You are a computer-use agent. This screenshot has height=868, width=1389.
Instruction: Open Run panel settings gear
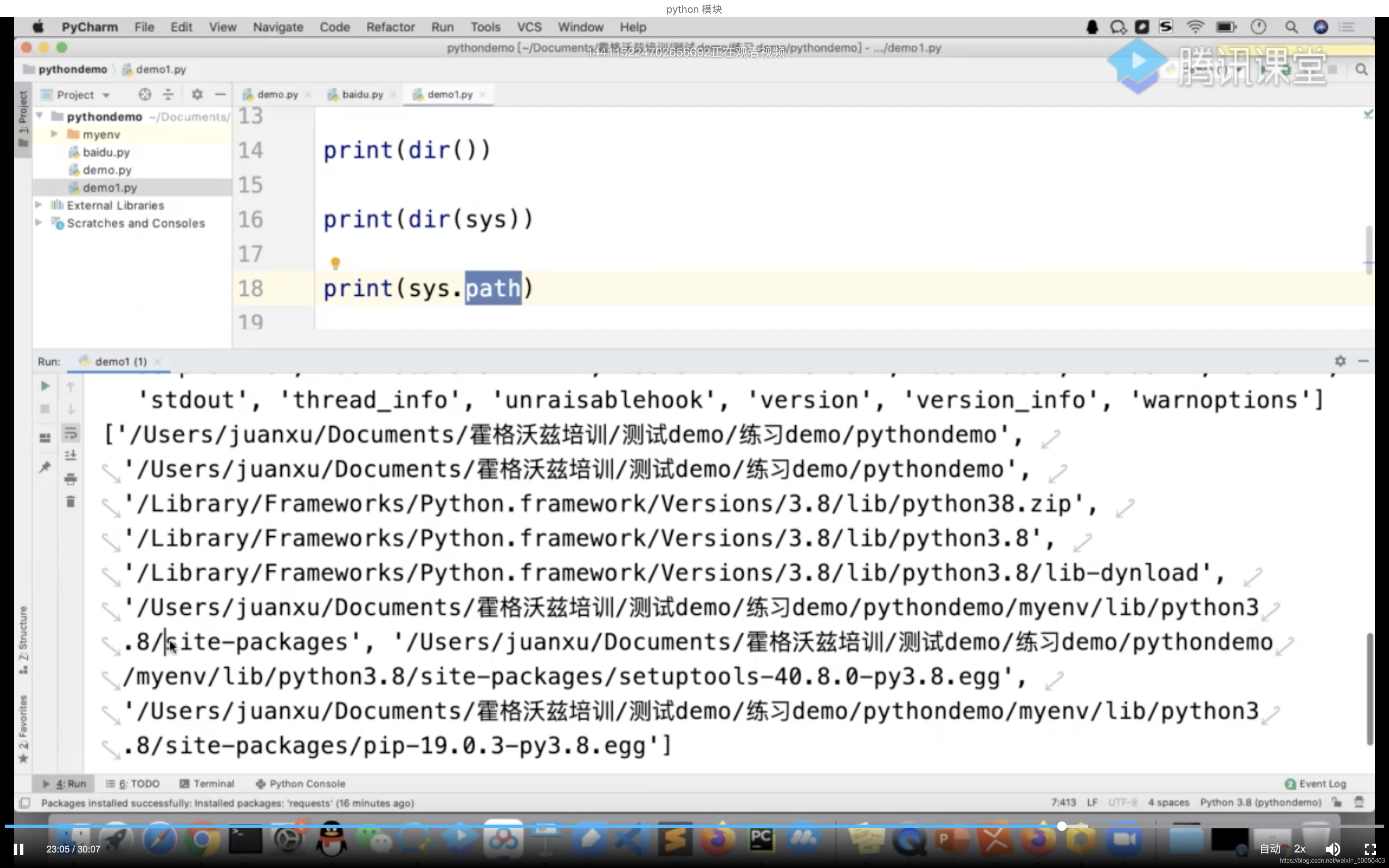(1340, 361)
